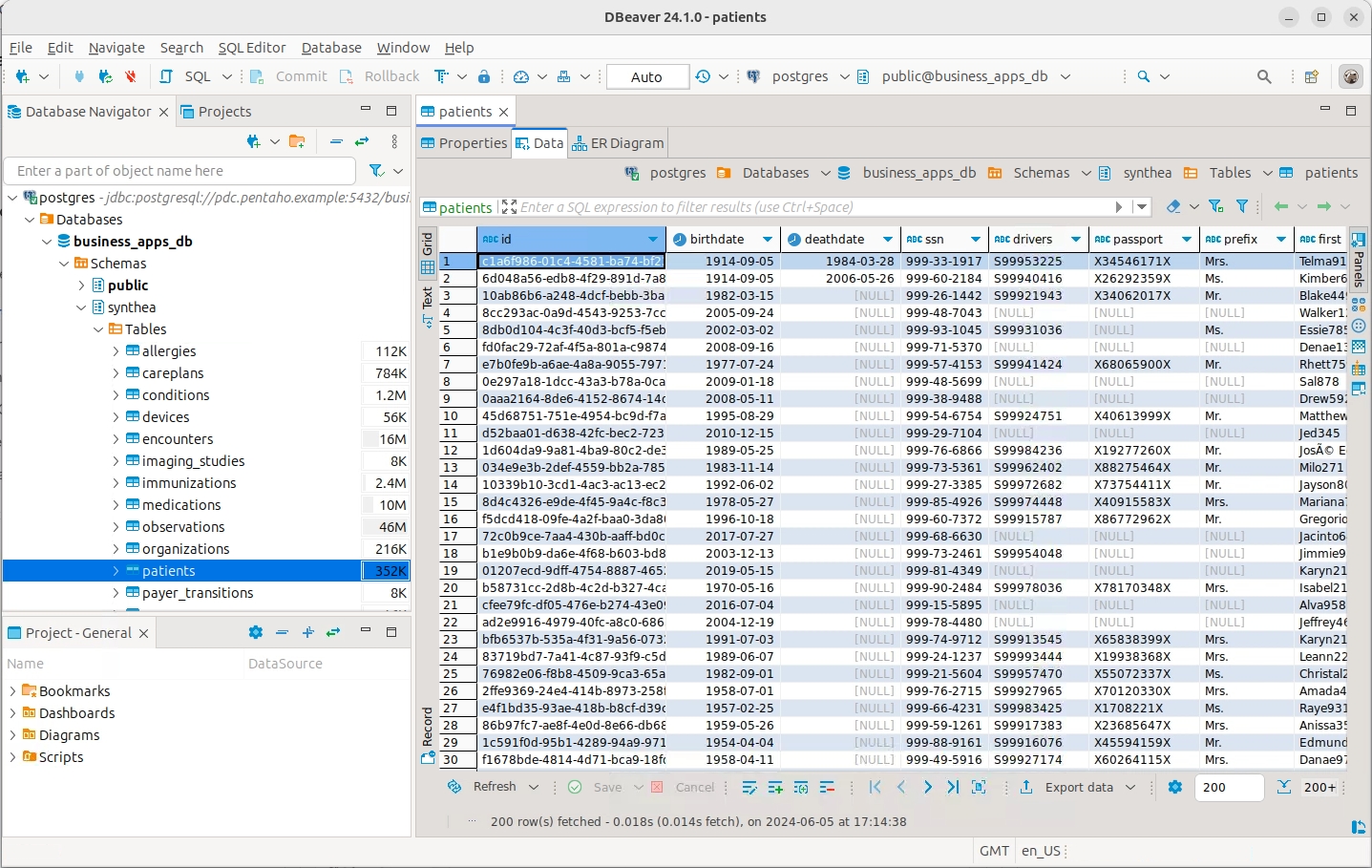Screen dimensions: 1372x868
Task: Click the add row icon in bottom toolbar
Action: point(775,788)
